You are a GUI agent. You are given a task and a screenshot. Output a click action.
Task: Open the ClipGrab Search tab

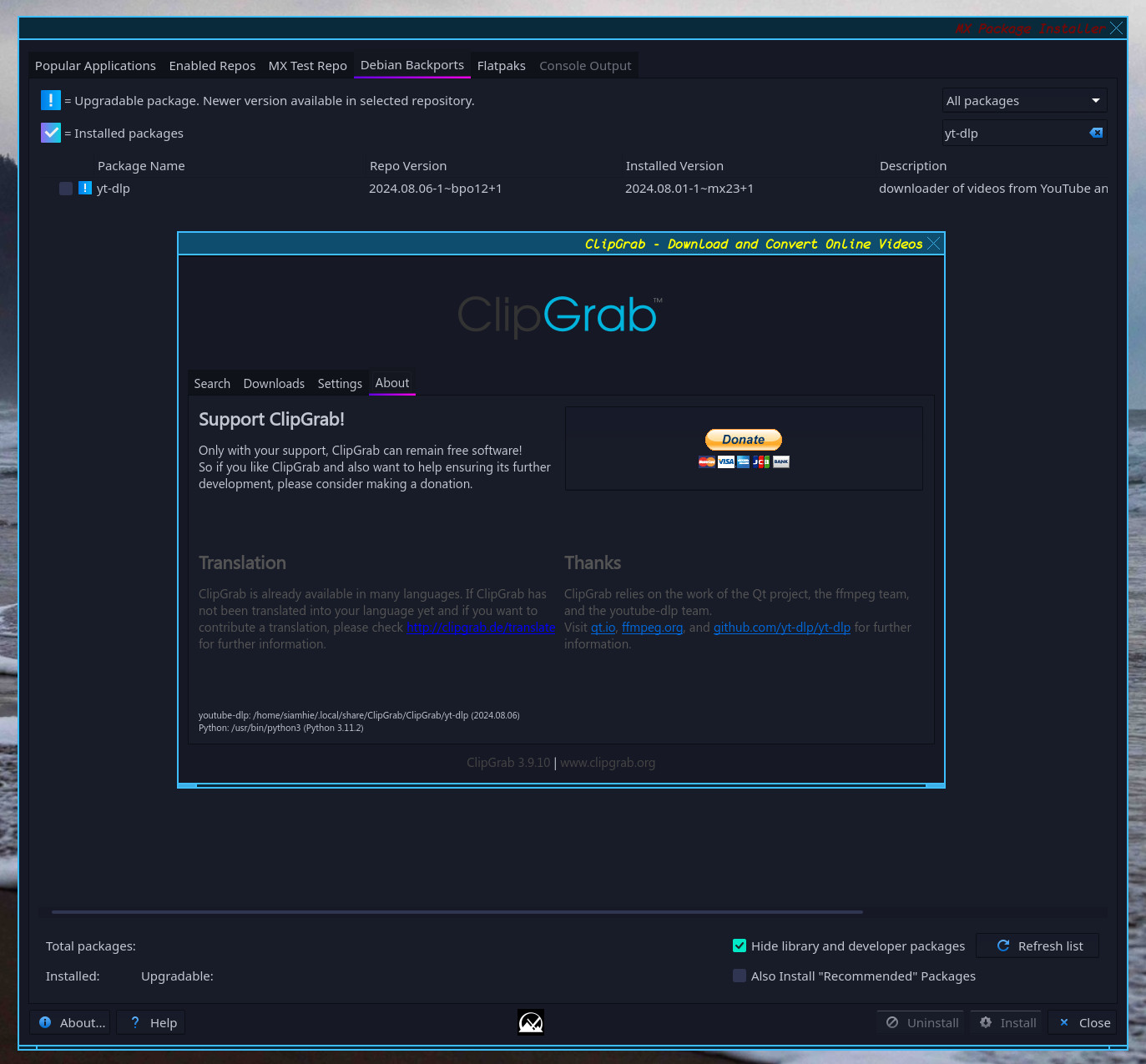pos(212,384)
